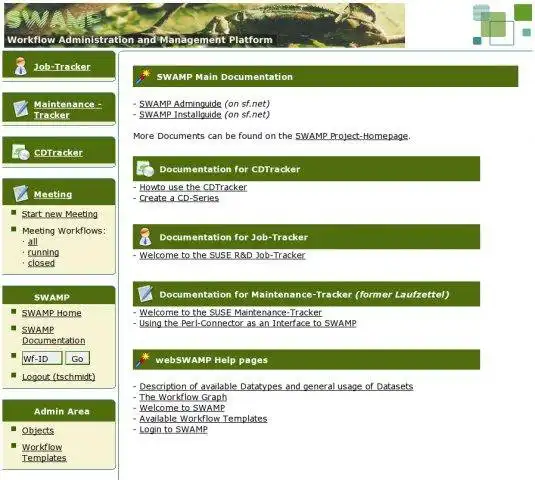Click the Meeting Workflows: label
Viewport: 535px width, 480px height.
[x=64, y=231]
